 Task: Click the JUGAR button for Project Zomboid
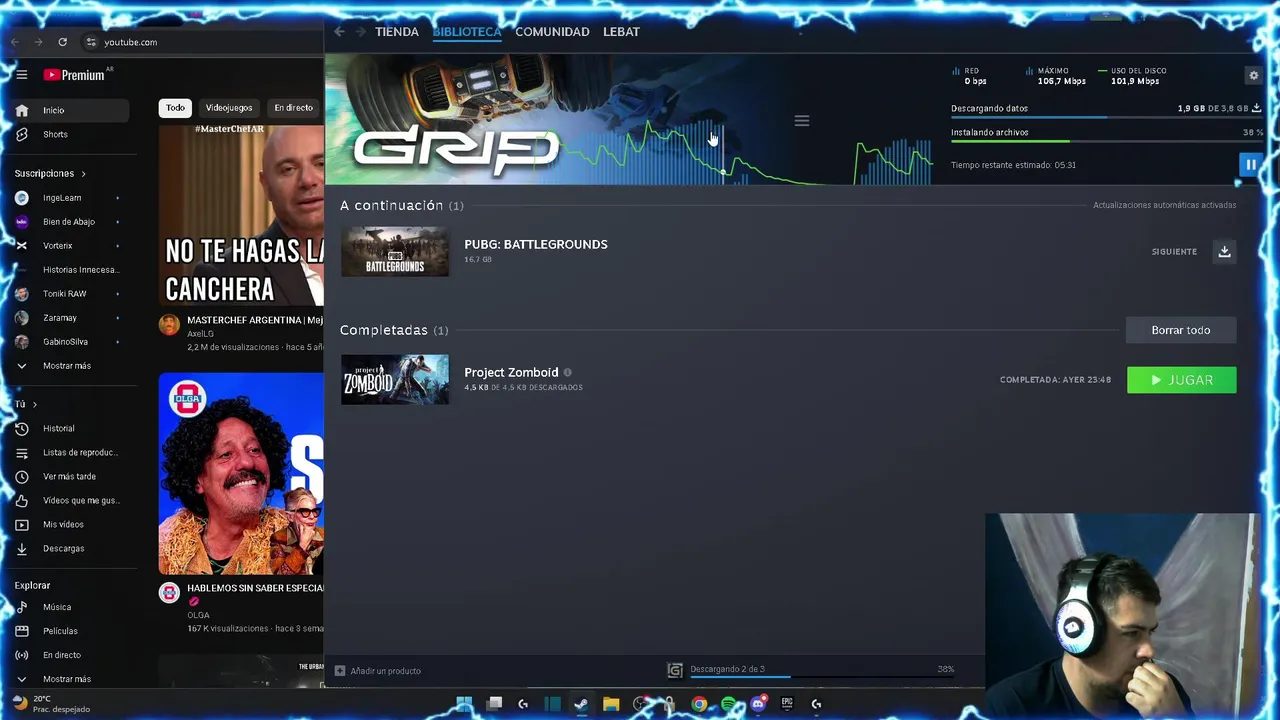coord(1181,380)
